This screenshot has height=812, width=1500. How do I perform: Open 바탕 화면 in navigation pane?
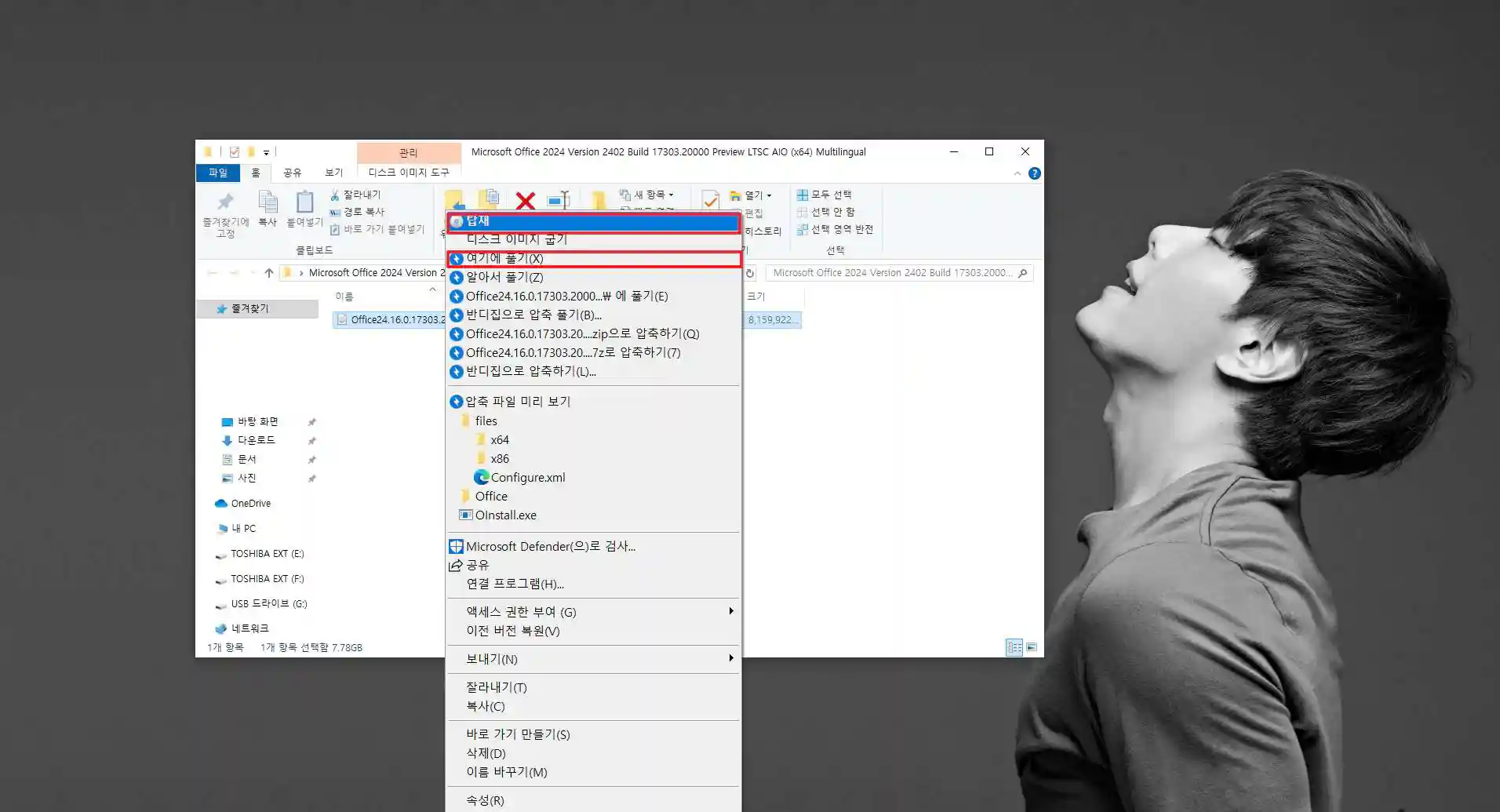click(258, 422)
